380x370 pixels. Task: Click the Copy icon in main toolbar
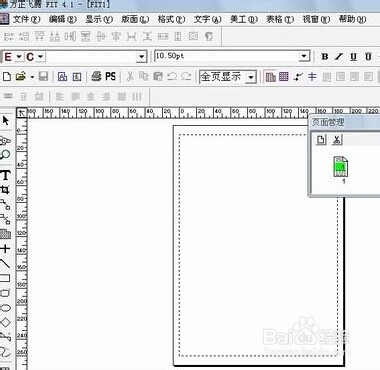pyautogui.click(x=144, y=77)
